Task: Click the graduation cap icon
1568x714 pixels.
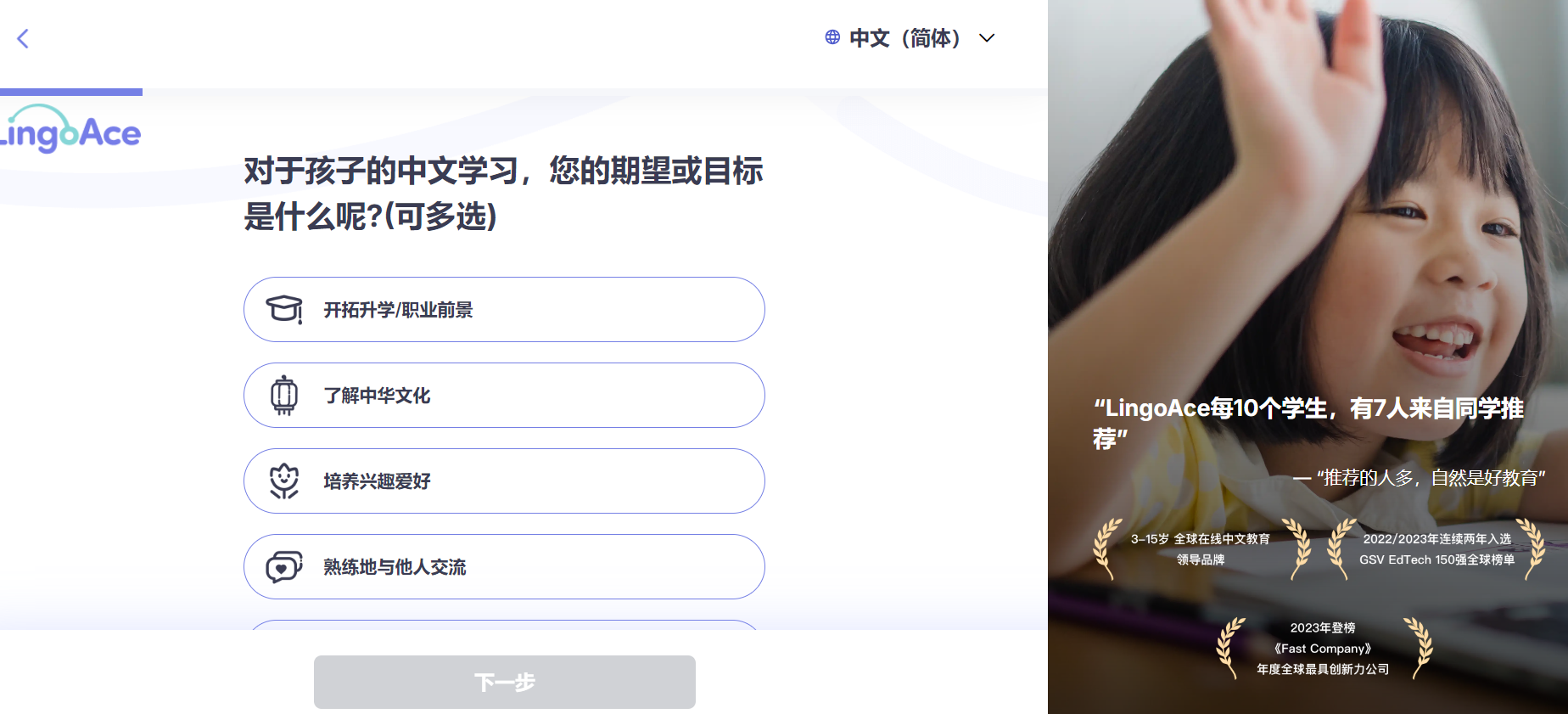Action: tap(284, 310)
